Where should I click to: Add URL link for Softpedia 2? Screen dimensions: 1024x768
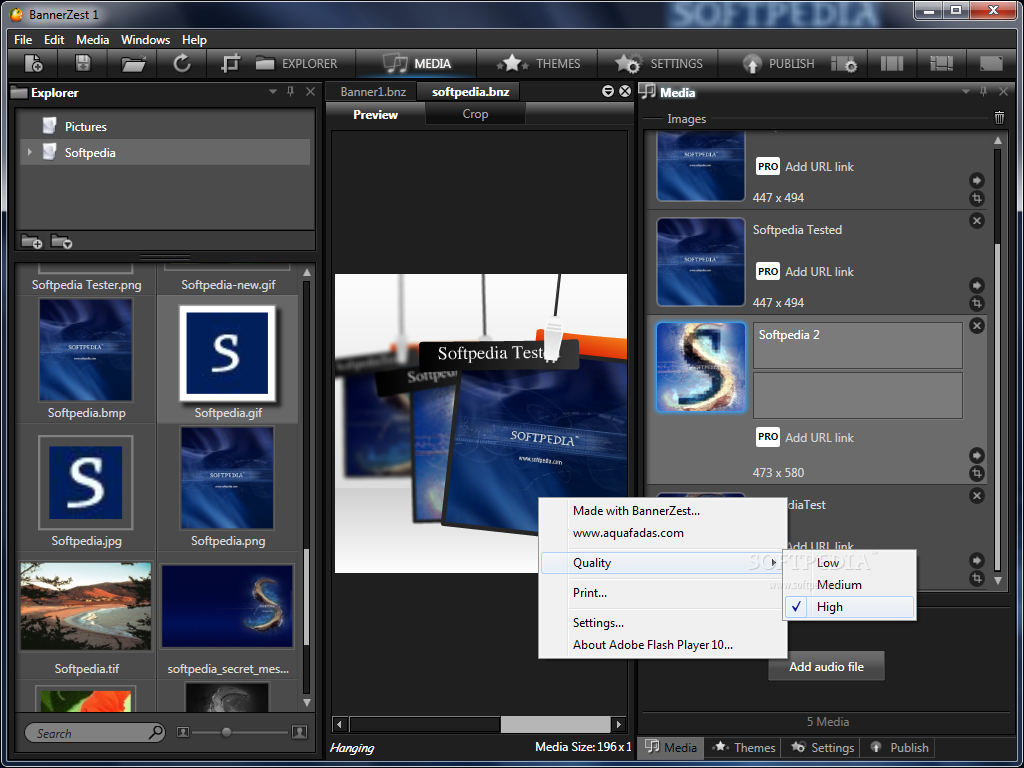click(819, 438)
